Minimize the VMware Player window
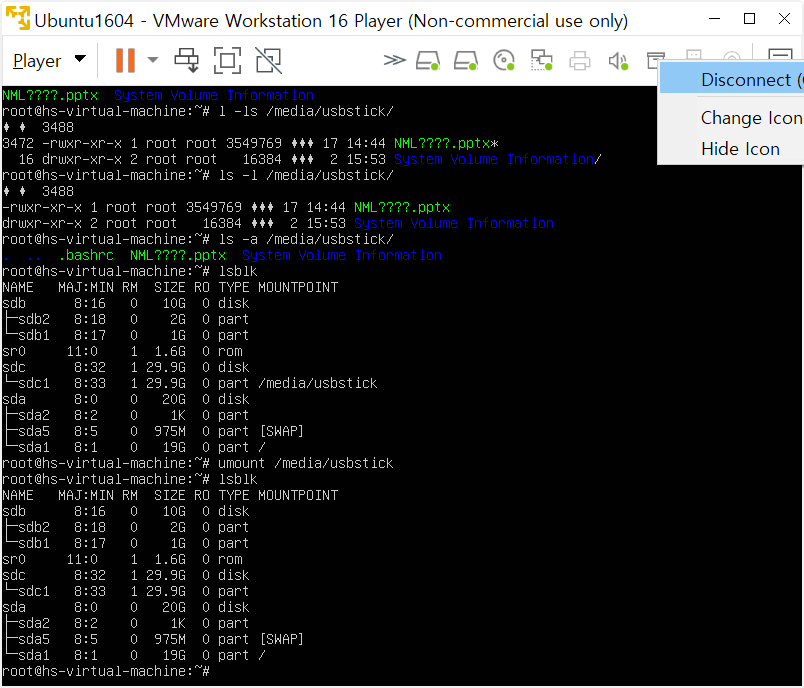 (714, 19)
